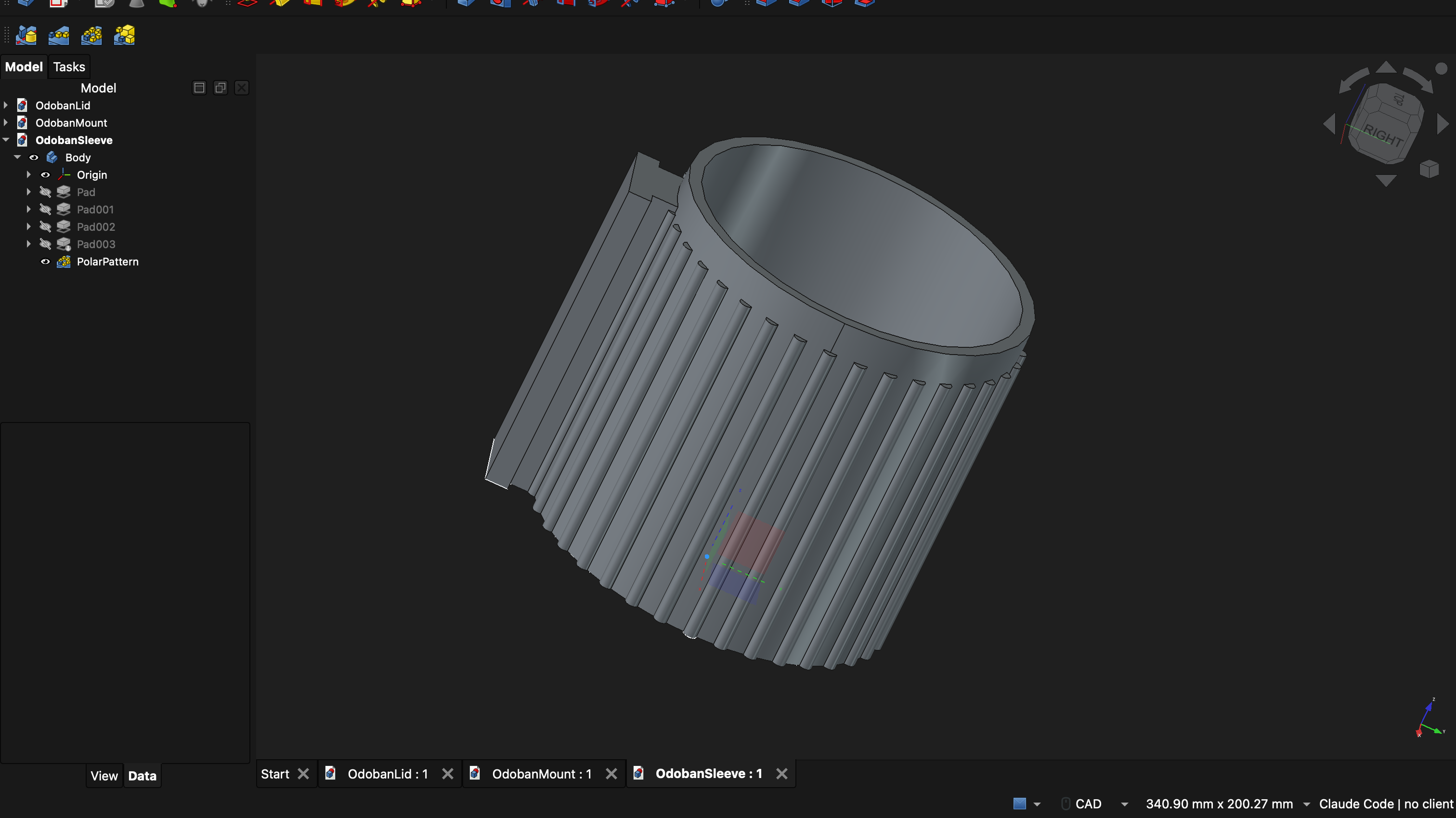Show the hidden Pad003 feature
Screen dimensions: 1456x818
(45, 244)
